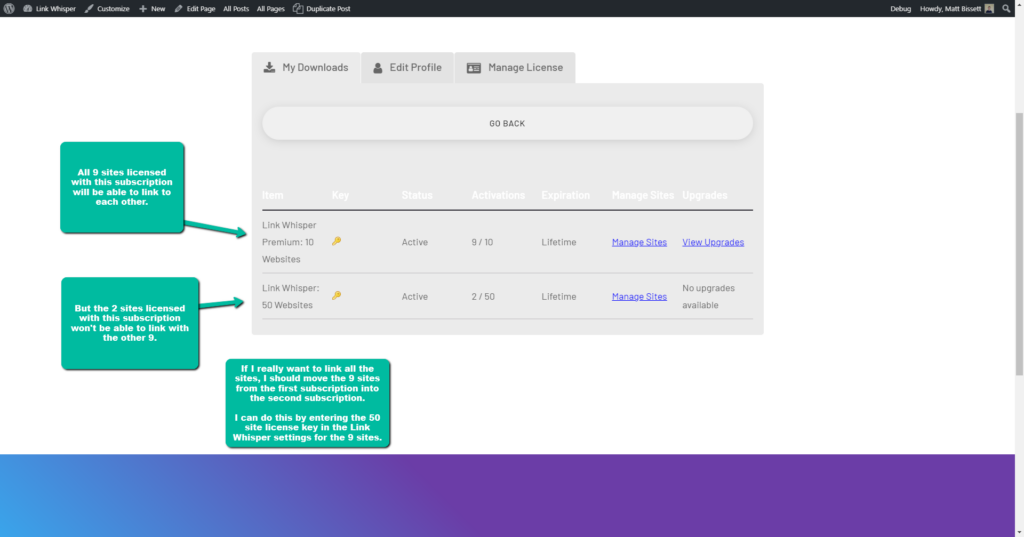Click the Activations column header
This screenshot has height=537, width=1024.
pos(498,195)
